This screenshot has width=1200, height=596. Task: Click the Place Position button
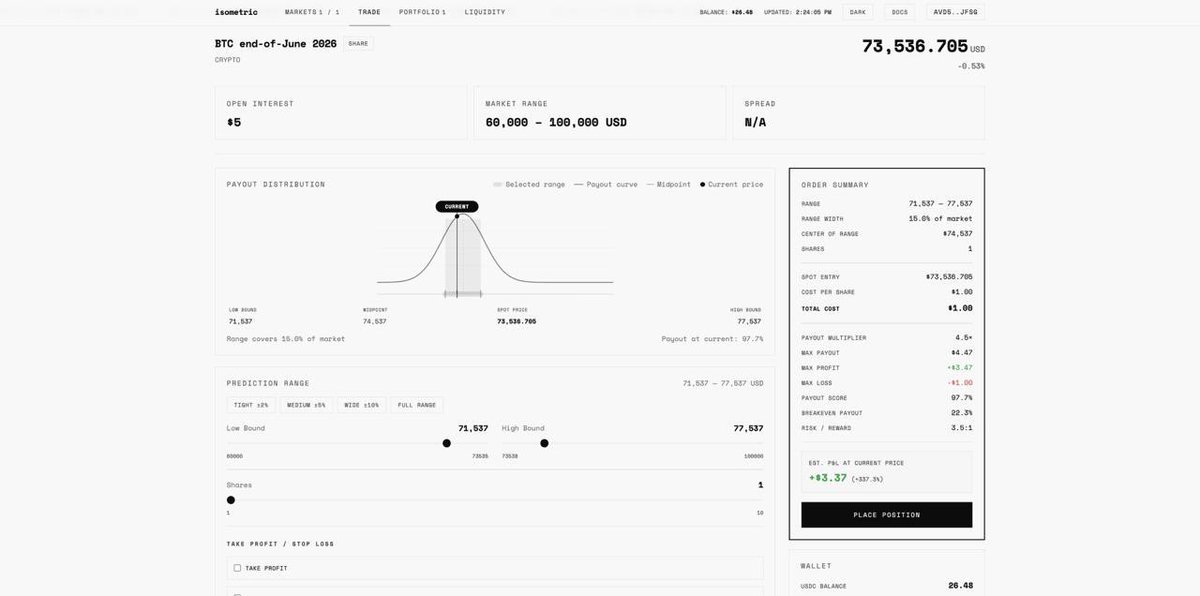886,515
